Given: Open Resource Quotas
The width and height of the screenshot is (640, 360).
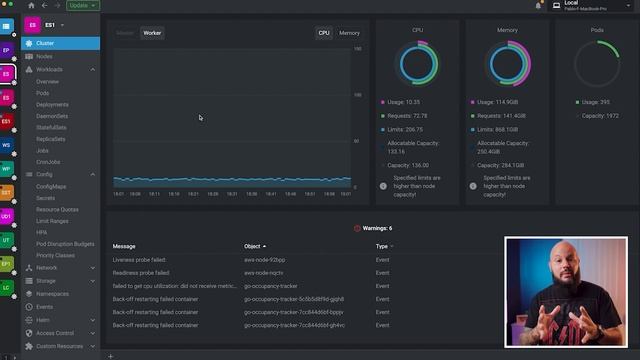Looking at the screenshot, I should point(57,209).
